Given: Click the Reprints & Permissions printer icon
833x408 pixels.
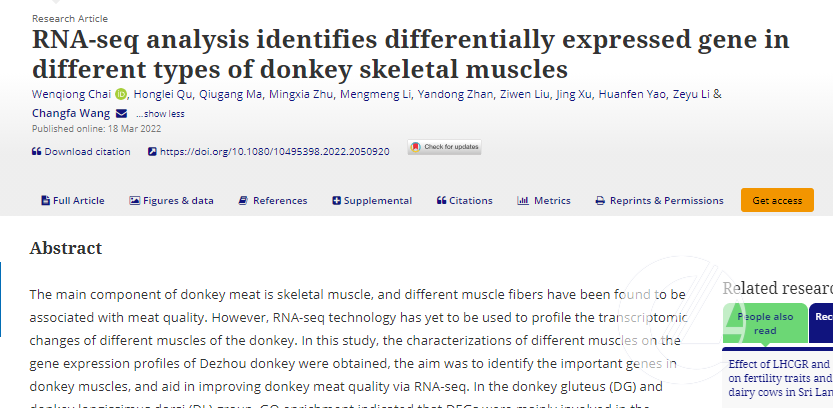Looking at the screenshot, I should pyautogui.click(x=600, y=201).
